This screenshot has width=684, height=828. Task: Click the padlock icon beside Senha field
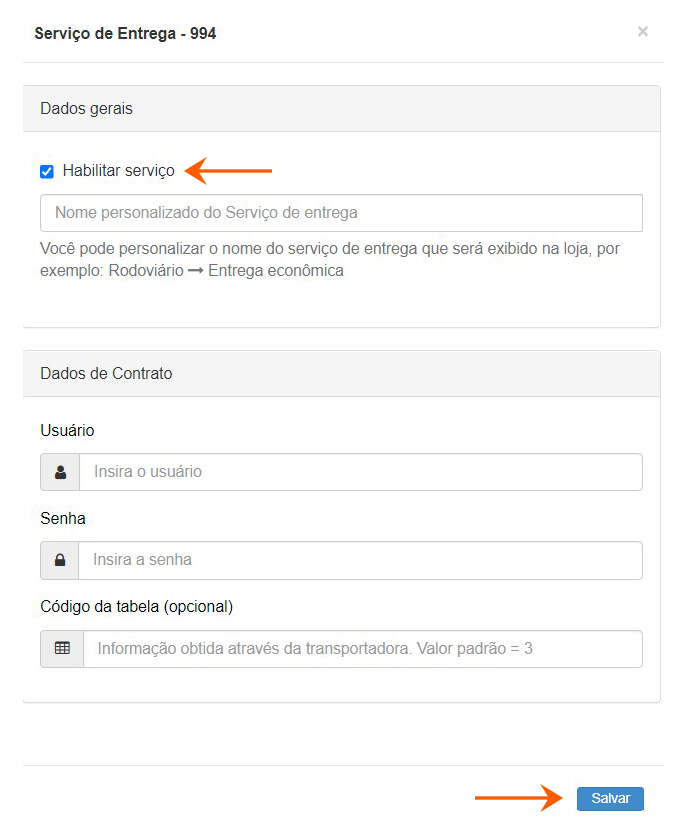click(x=60, y=560)
